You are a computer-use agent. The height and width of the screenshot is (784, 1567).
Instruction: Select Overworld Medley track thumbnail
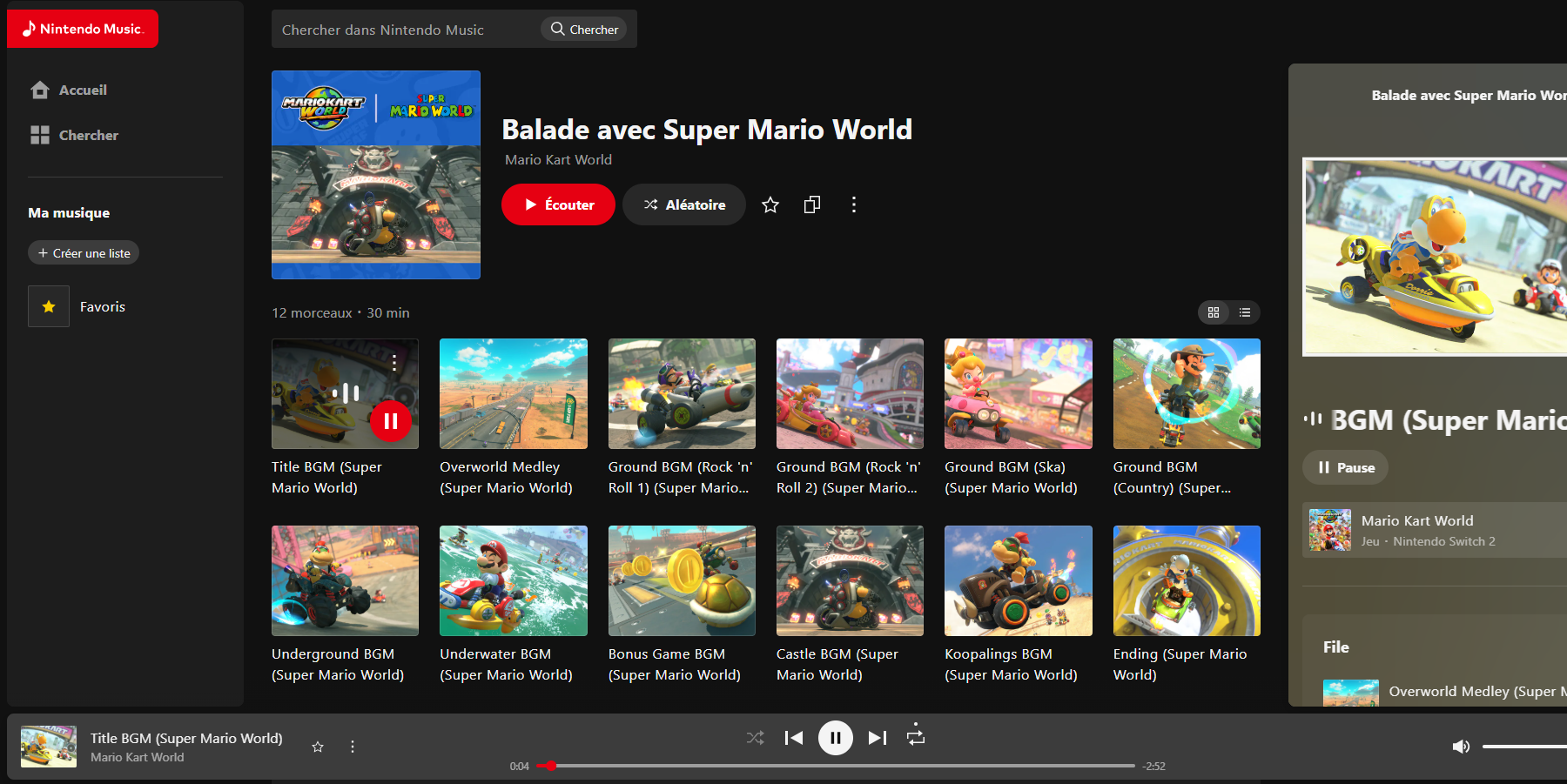(514, 393)
